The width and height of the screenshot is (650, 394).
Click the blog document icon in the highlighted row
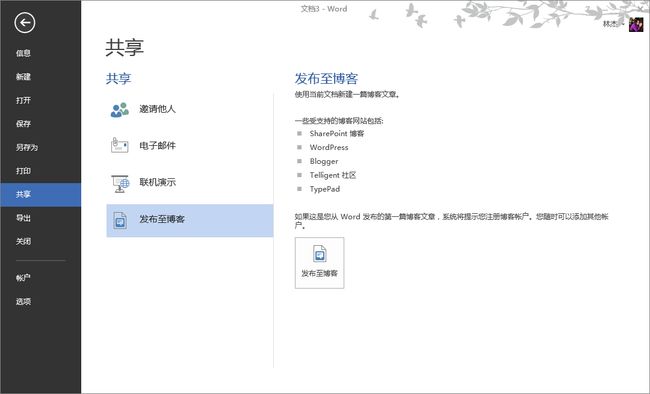(x=120, y=221)
